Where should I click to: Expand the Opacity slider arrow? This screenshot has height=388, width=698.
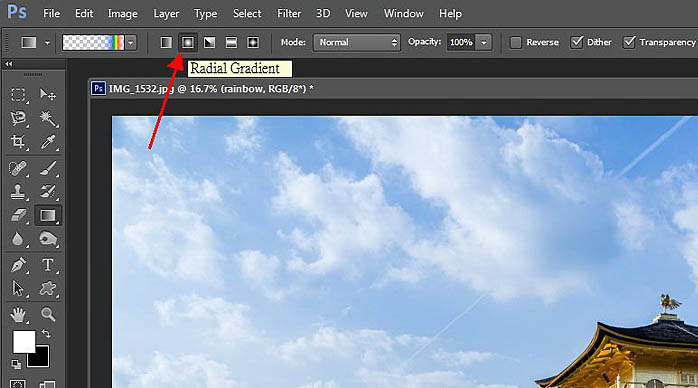click(483, 42)
